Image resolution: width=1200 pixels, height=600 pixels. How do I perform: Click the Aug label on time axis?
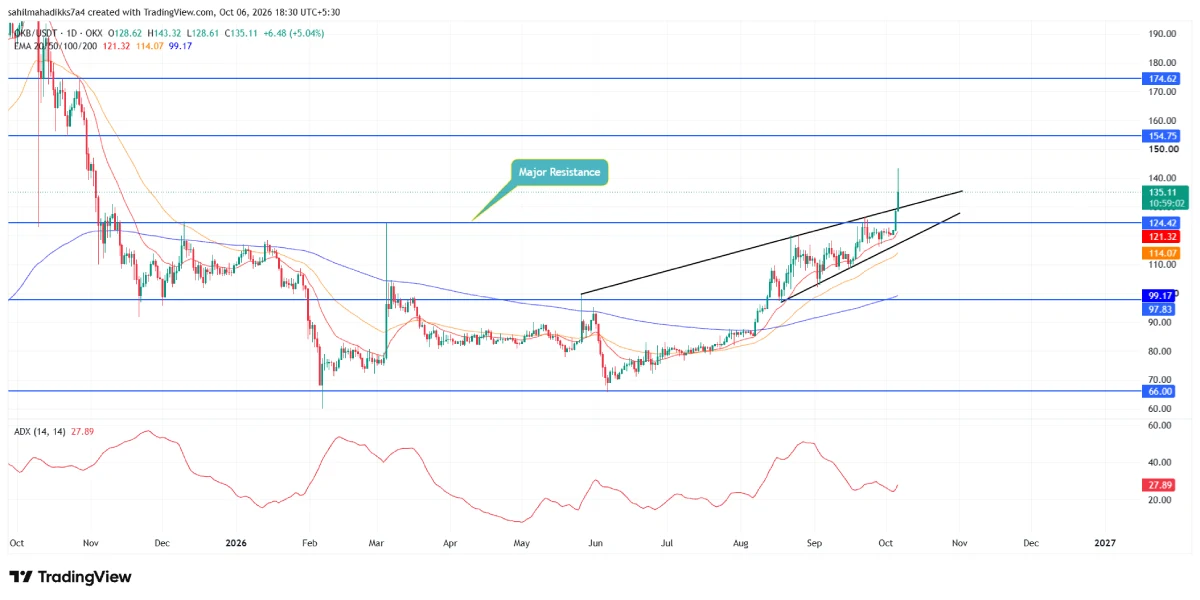(x=741, y=543)
